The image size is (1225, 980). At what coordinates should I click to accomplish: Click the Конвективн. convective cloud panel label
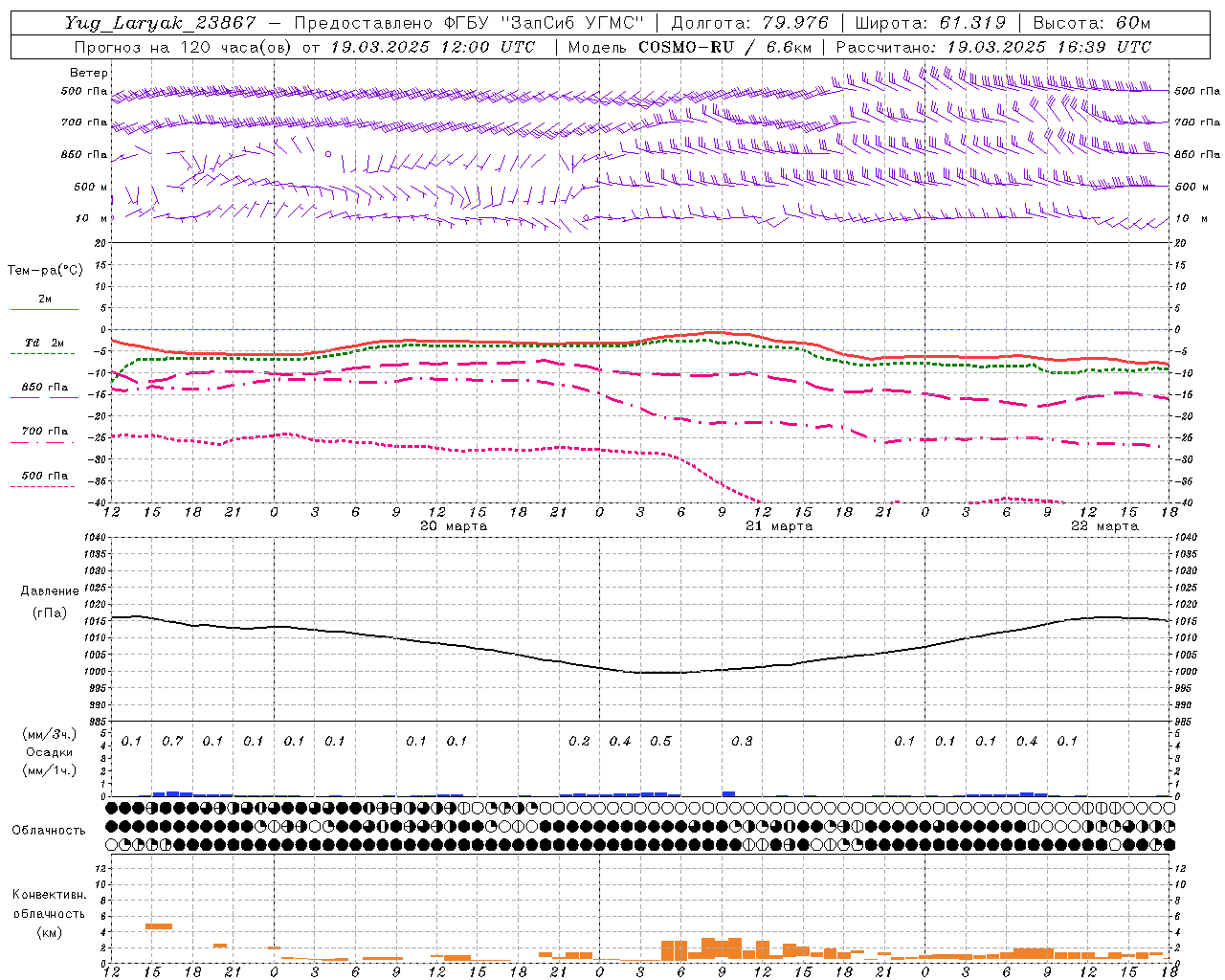coord(49,895)
